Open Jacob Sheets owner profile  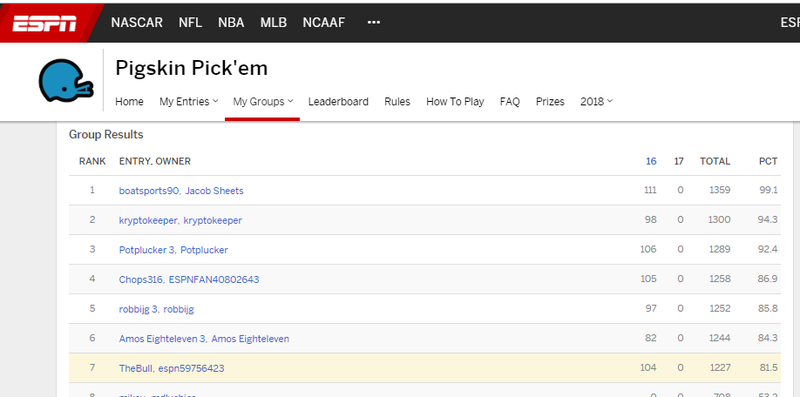pyautogui.click(x=214, y=191)
